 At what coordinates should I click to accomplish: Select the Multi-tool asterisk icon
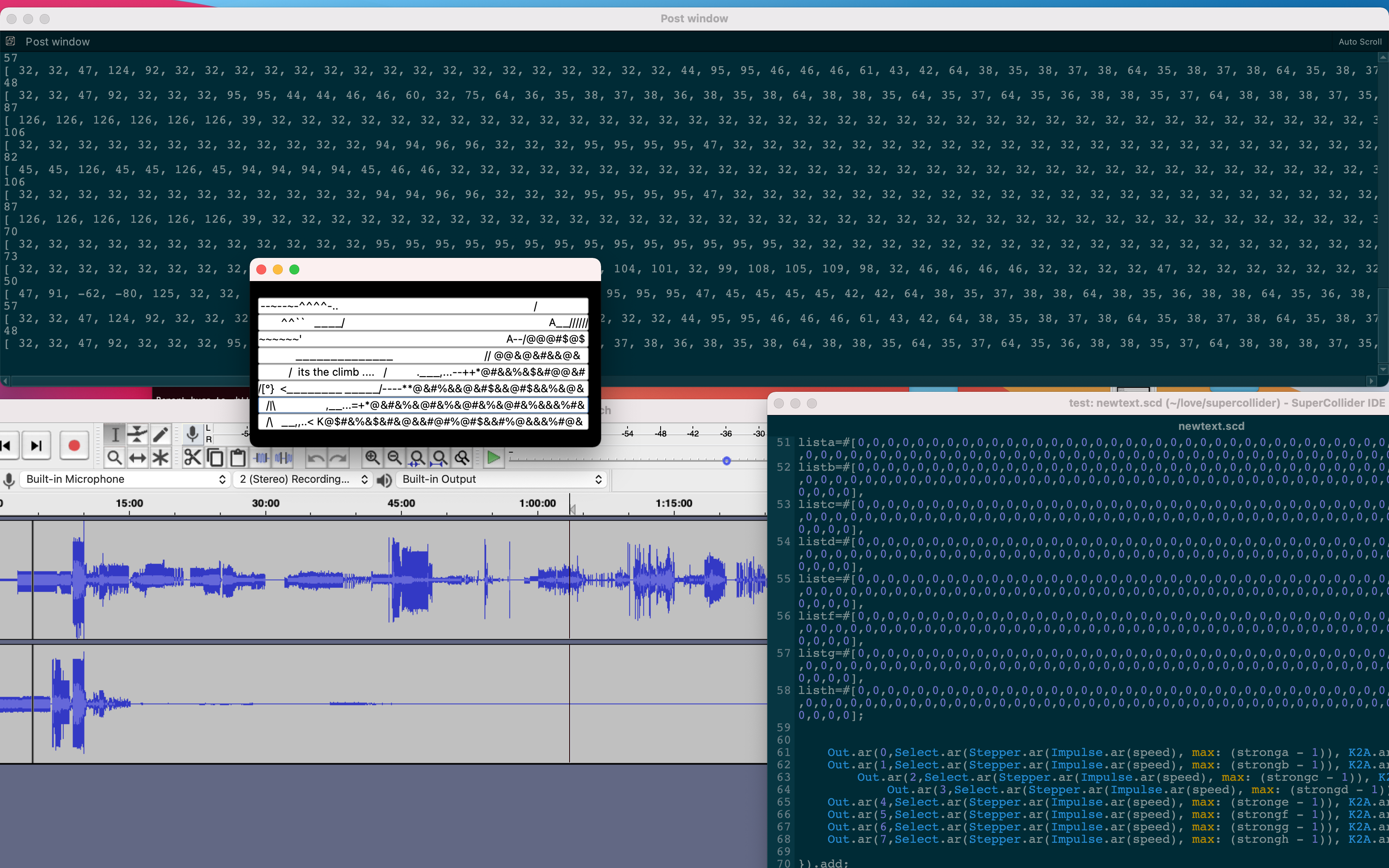click(160, 458)
